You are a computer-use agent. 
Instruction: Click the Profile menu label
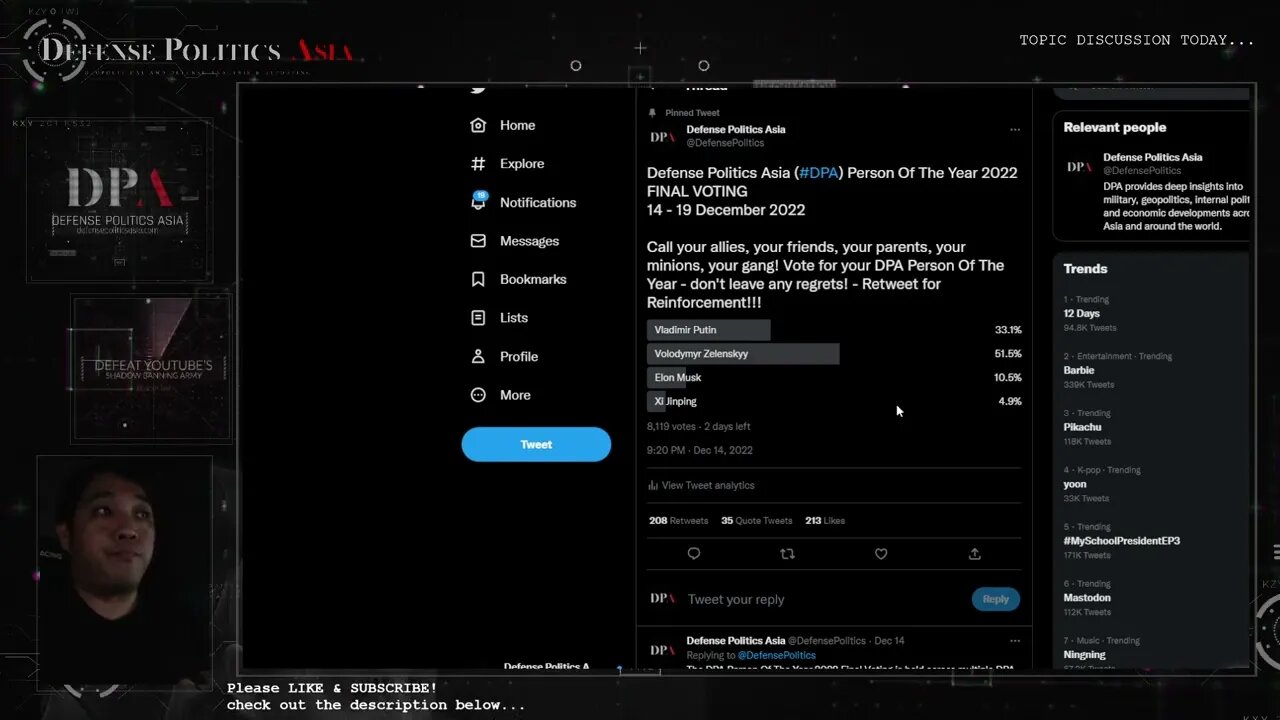pos(519,356)
